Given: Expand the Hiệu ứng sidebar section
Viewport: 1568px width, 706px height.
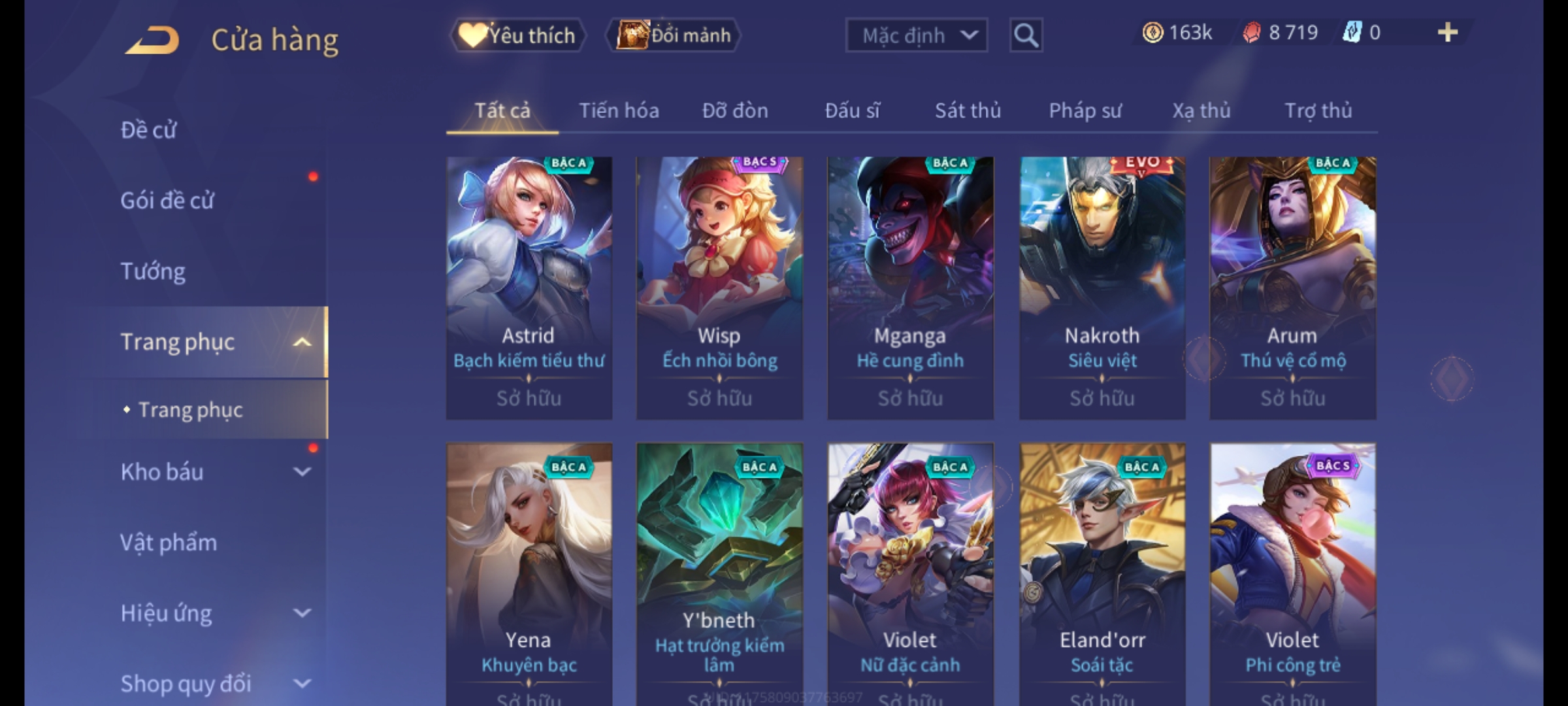Looking at the screenshot, I should (302, 613).
